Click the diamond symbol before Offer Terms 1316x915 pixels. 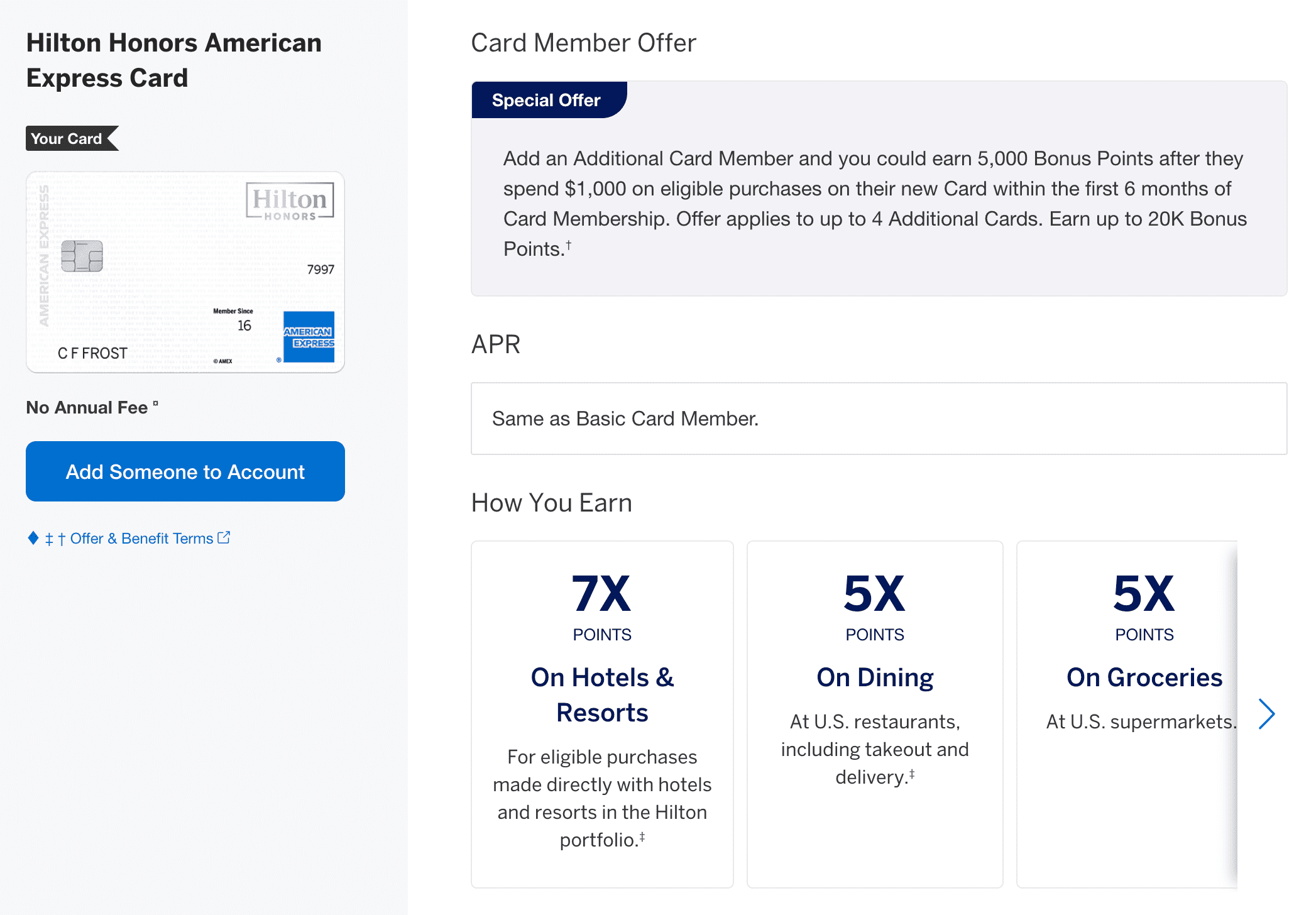(33, 538)
